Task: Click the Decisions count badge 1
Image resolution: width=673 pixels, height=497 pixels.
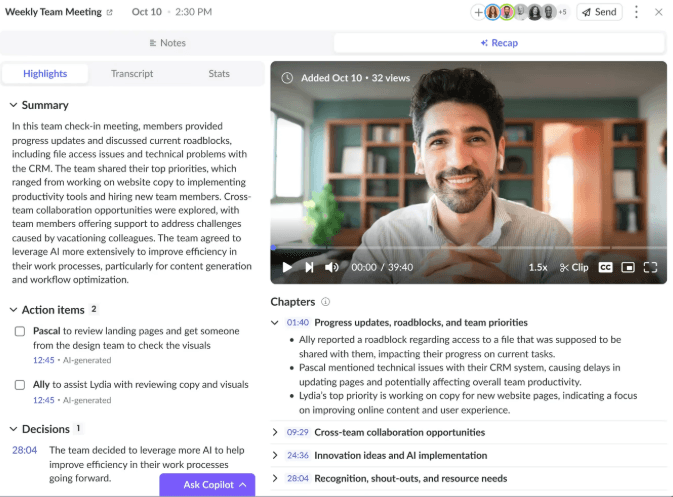Action: 78,428
